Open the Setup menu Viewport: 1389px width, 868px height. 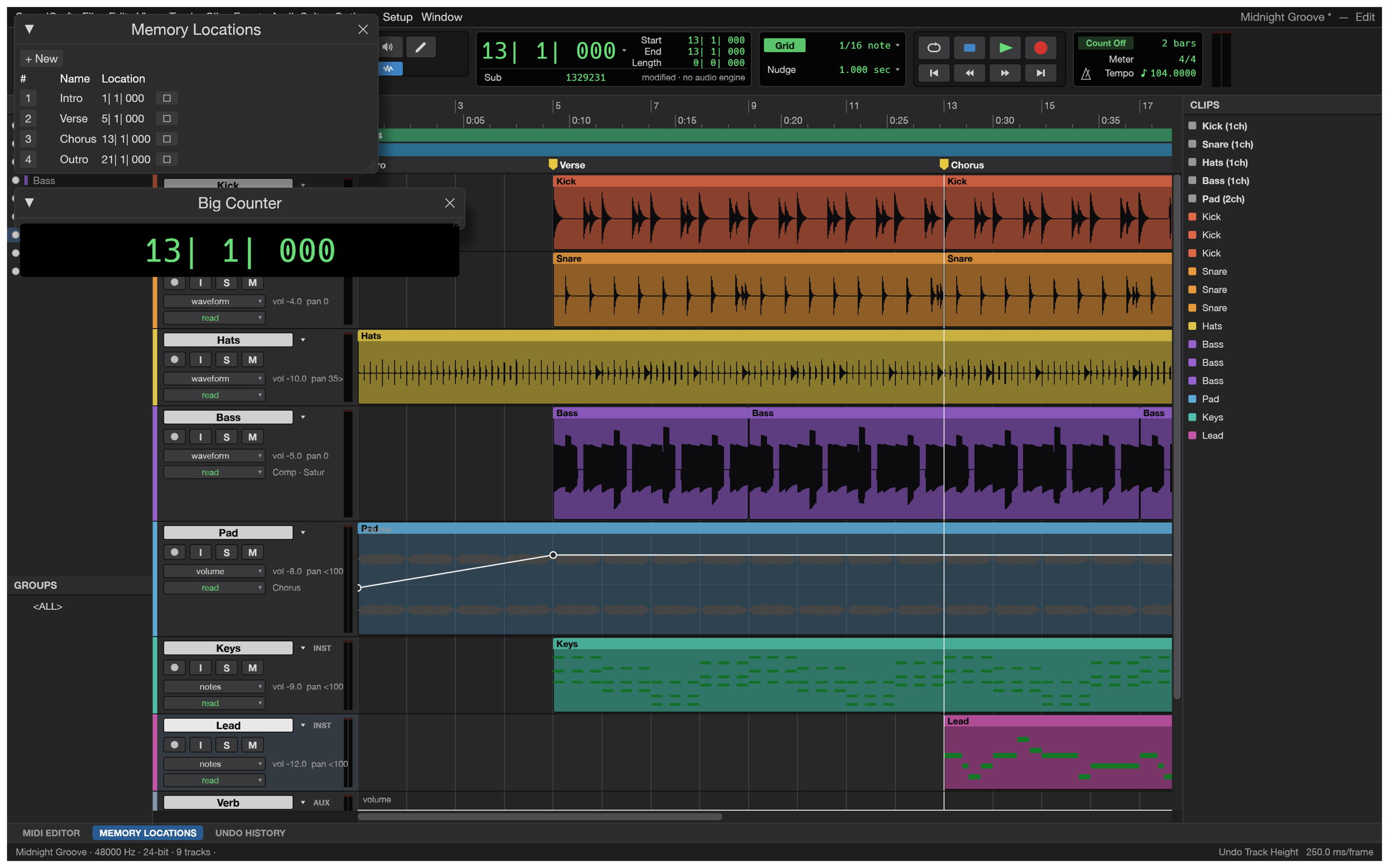click(x=397, y=17)
